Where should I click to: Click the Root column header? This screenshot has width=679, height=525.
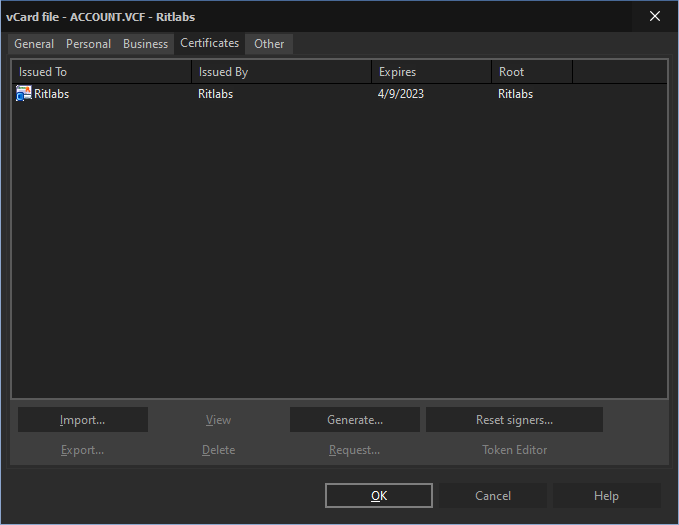[x=532, y=72]
